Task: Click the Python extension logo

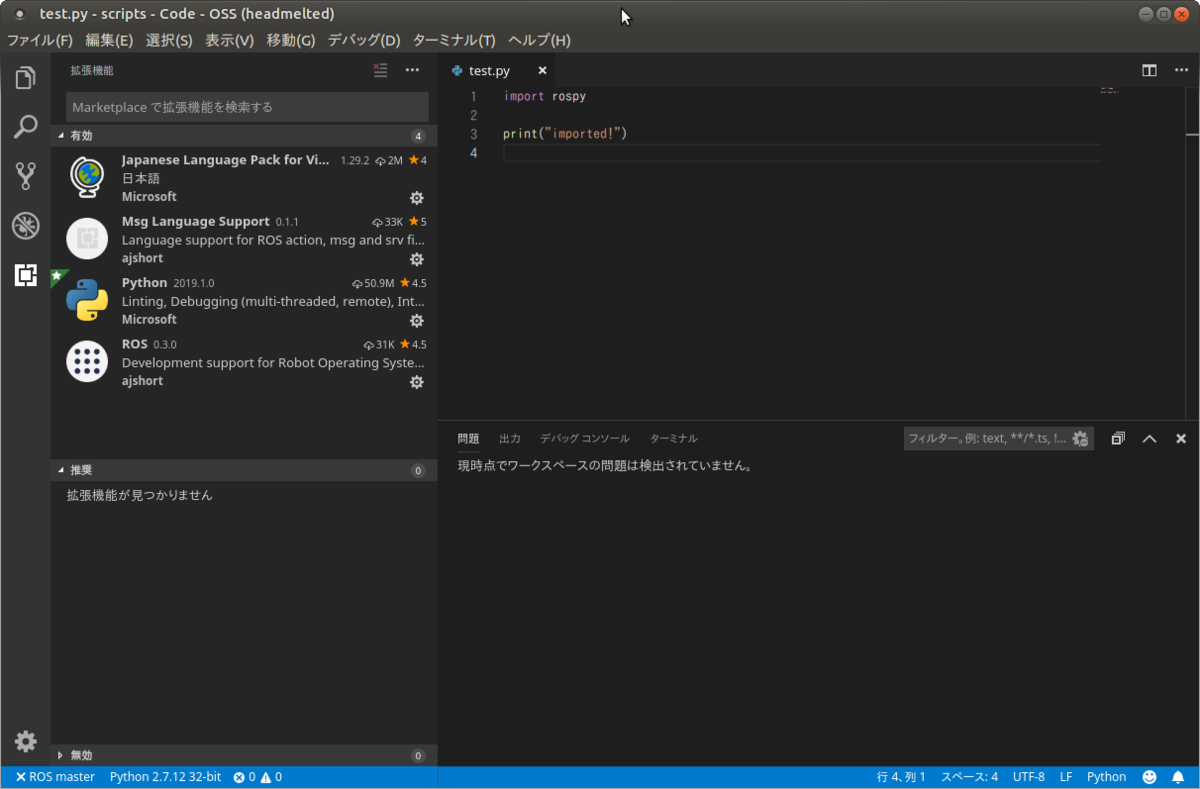Action: click(87, 300)
